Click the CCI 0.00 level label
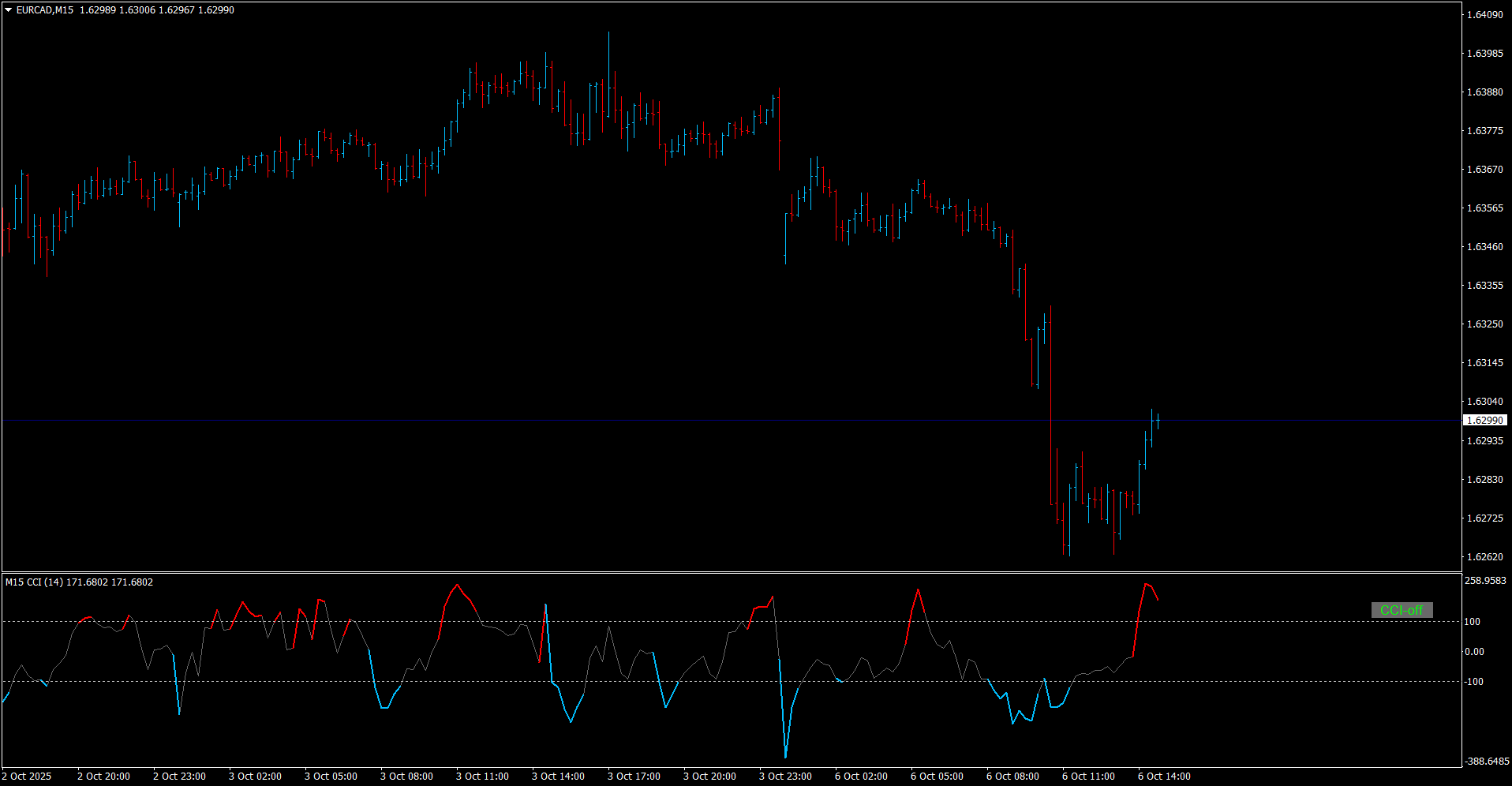 [x=1474, y=652]
